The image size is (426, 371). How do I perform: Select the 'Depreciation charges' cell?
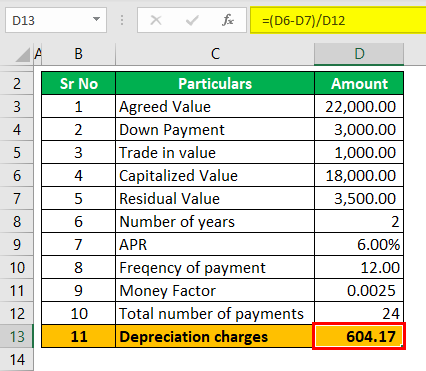pos(215,337)
